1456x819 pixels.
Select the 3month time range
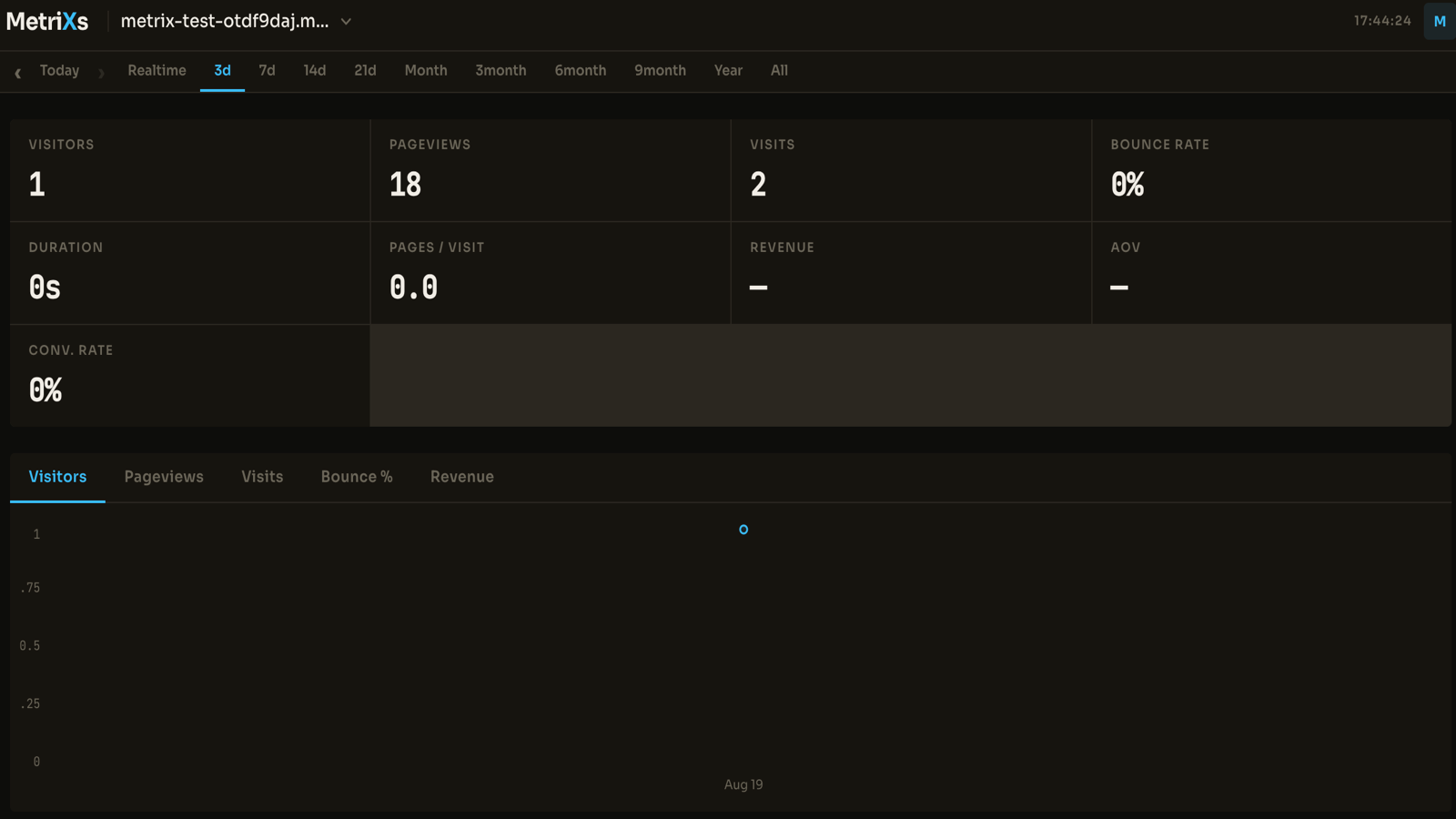click(x=500, y=70)
